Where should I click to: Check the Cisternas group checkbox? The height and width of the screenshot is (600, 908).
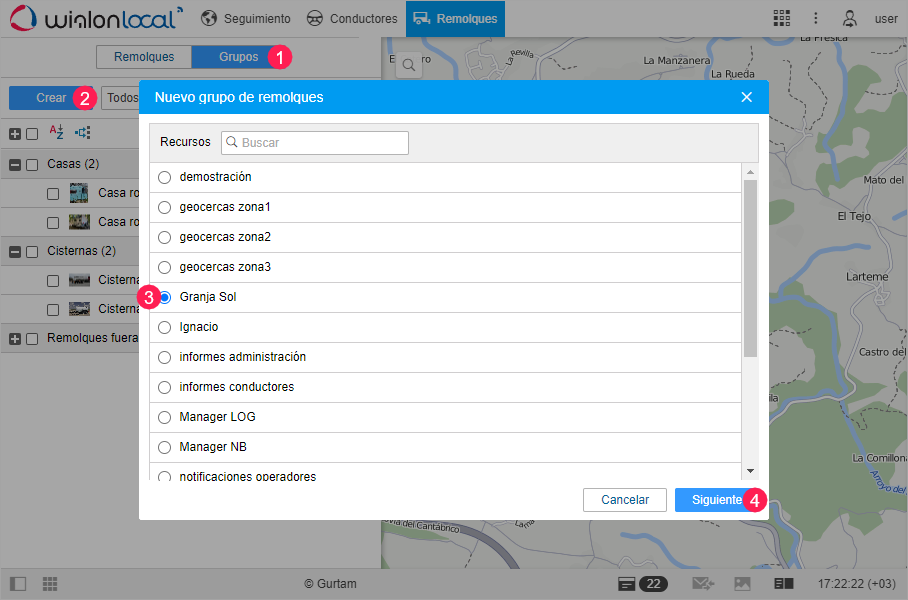point(32,252)
